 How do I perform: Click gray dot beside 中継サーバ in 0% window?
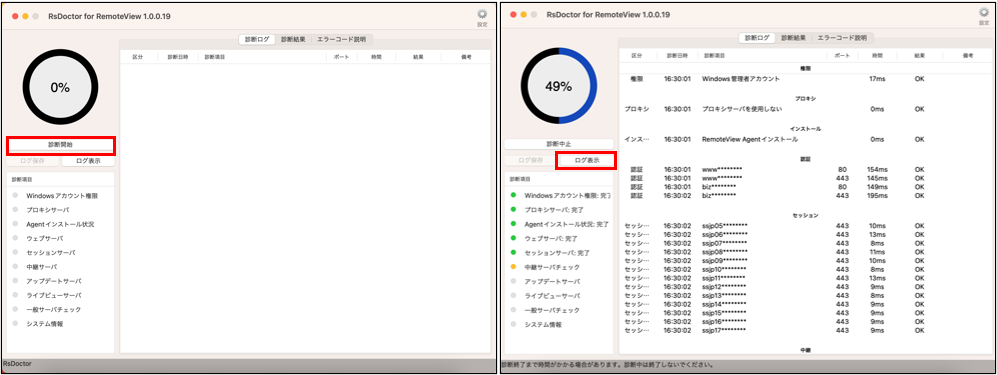[15, 266]
